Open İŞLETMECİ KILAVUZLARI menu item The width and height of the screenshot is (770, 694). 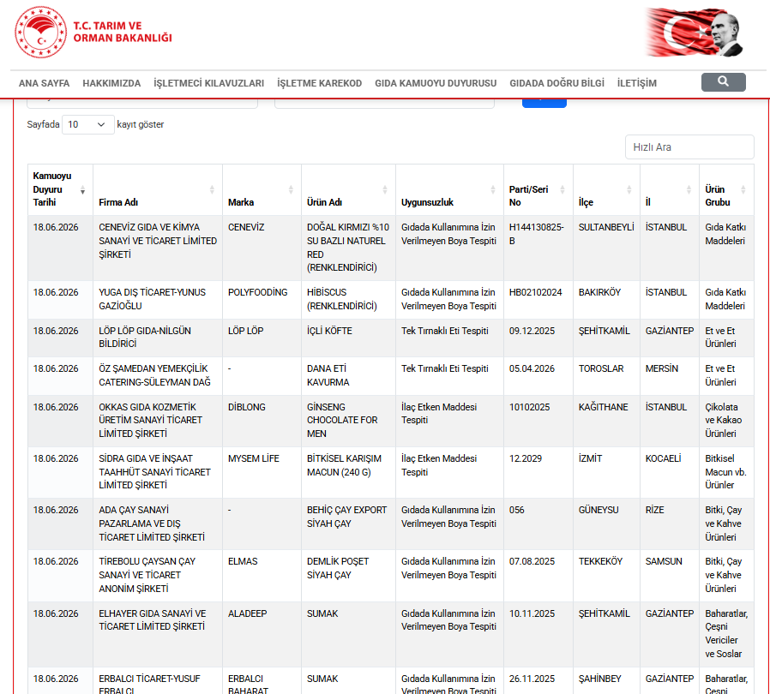point(209,83)
